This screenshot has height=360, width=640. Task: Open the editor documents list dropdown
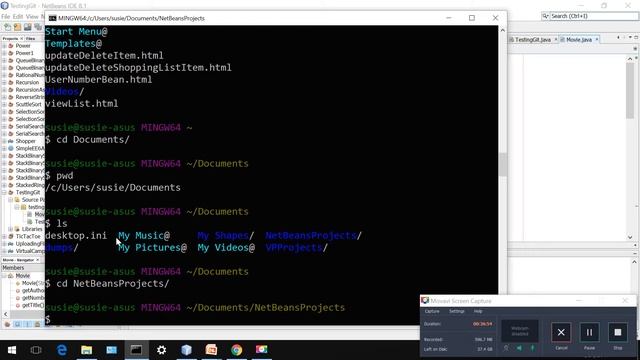click(630, 38)
